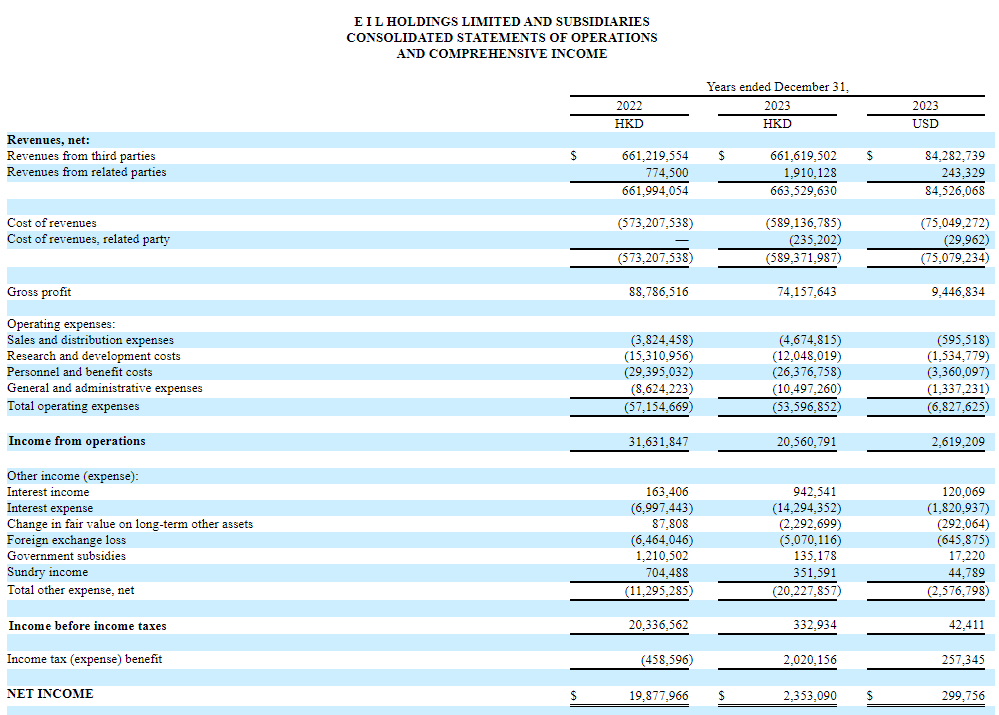Click the 'Other income (expense):' section label
This screenshot has width=999, height=715.
pos(73,476)
